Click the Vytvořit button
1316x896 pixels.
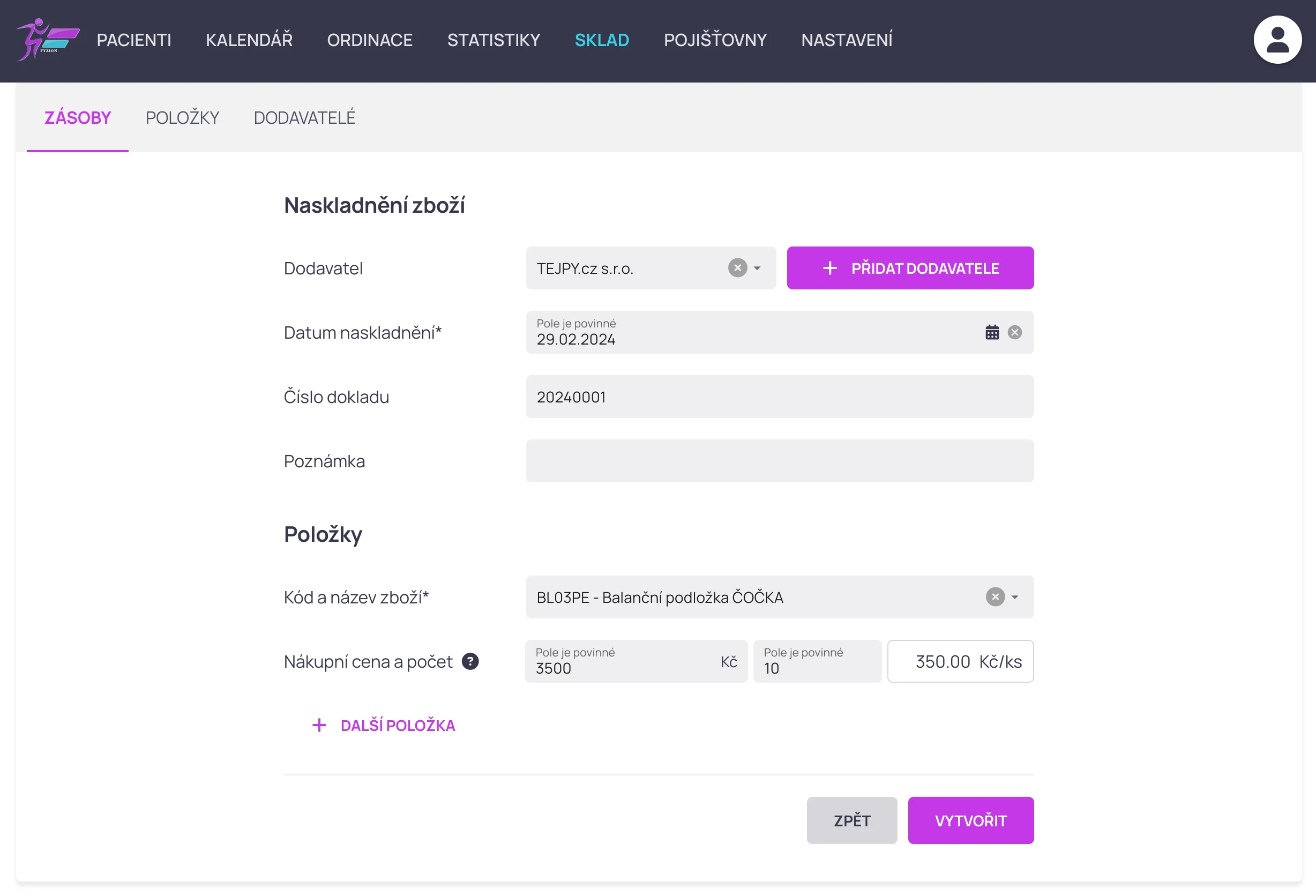coord(970,820)
